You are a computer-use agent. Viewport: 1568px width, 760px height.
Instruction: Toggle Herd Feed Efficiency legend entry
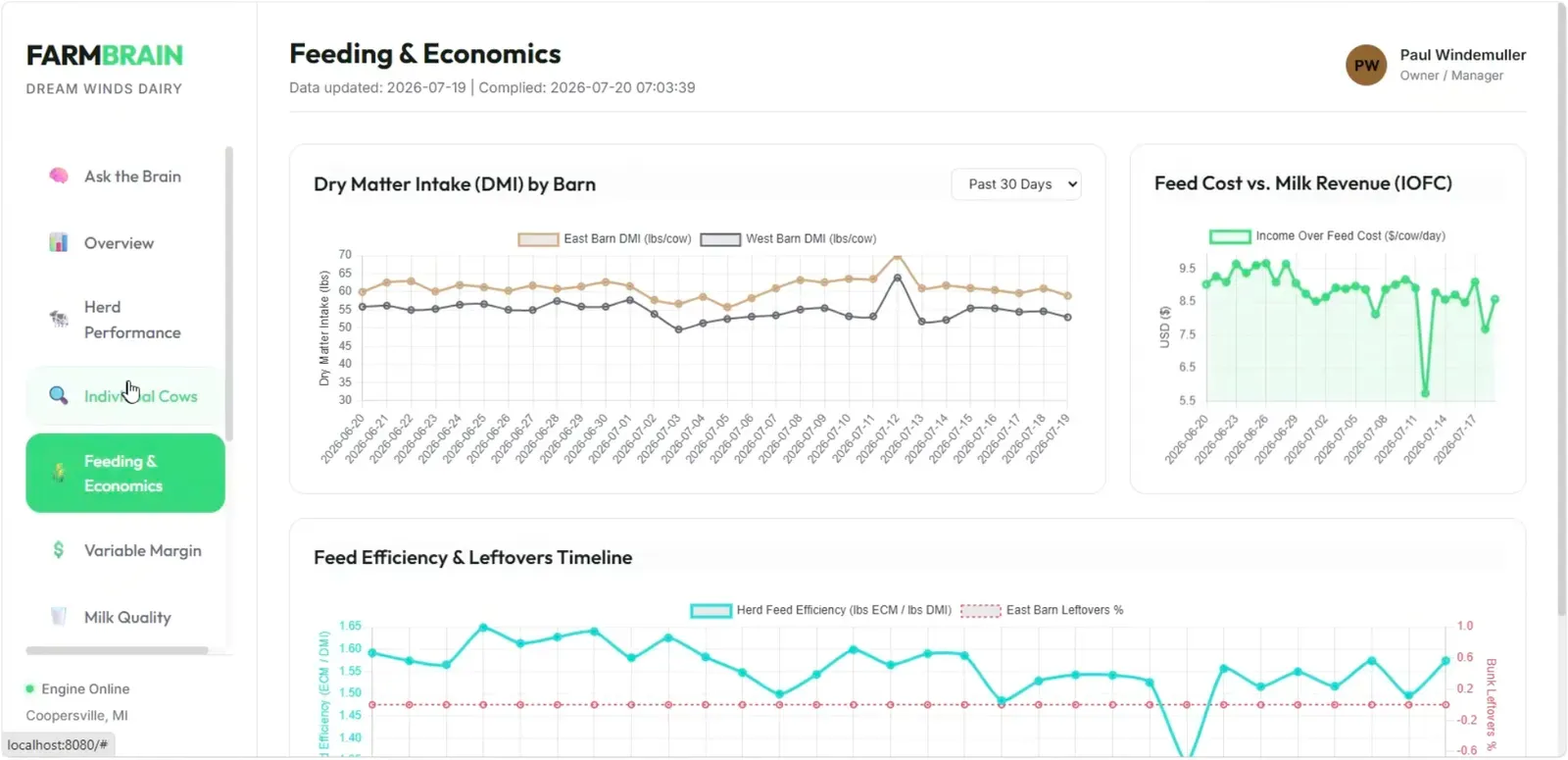[820, 610]
